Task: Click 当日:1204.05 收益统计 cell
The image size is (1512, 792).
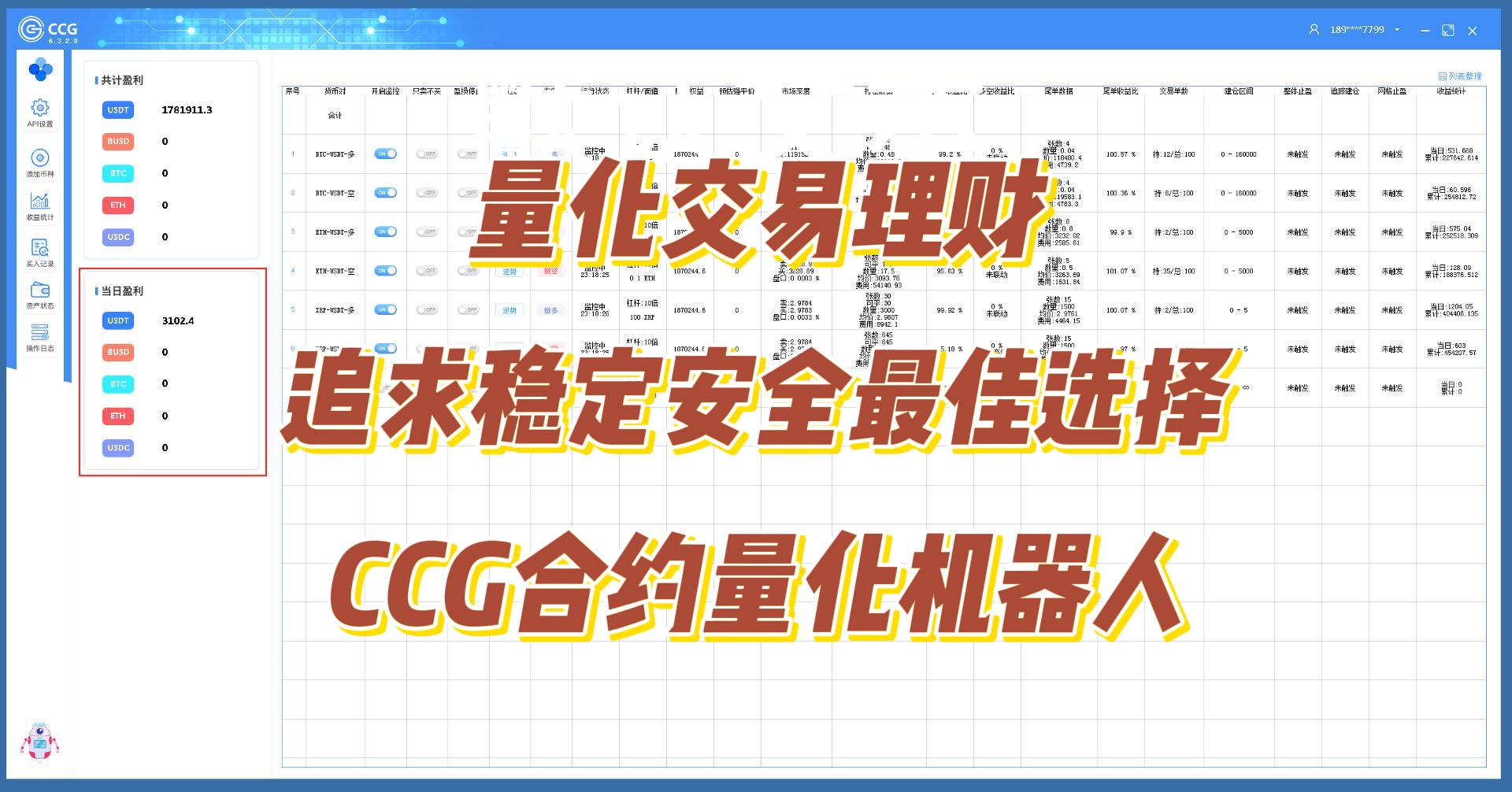Action: [1451, 310]
